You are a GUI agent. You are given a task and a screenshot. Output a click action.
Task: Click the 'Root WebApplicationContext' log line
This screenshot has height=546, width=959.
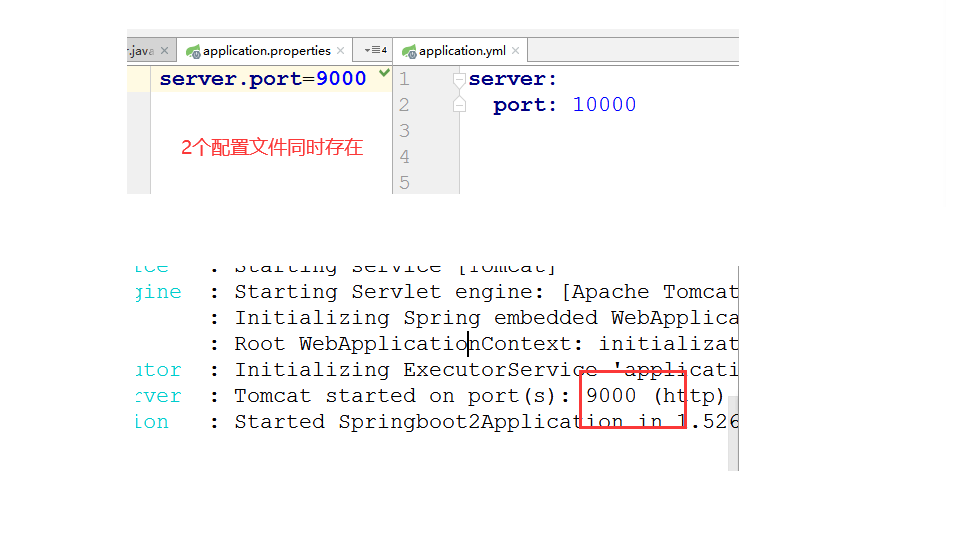[486, 344]
